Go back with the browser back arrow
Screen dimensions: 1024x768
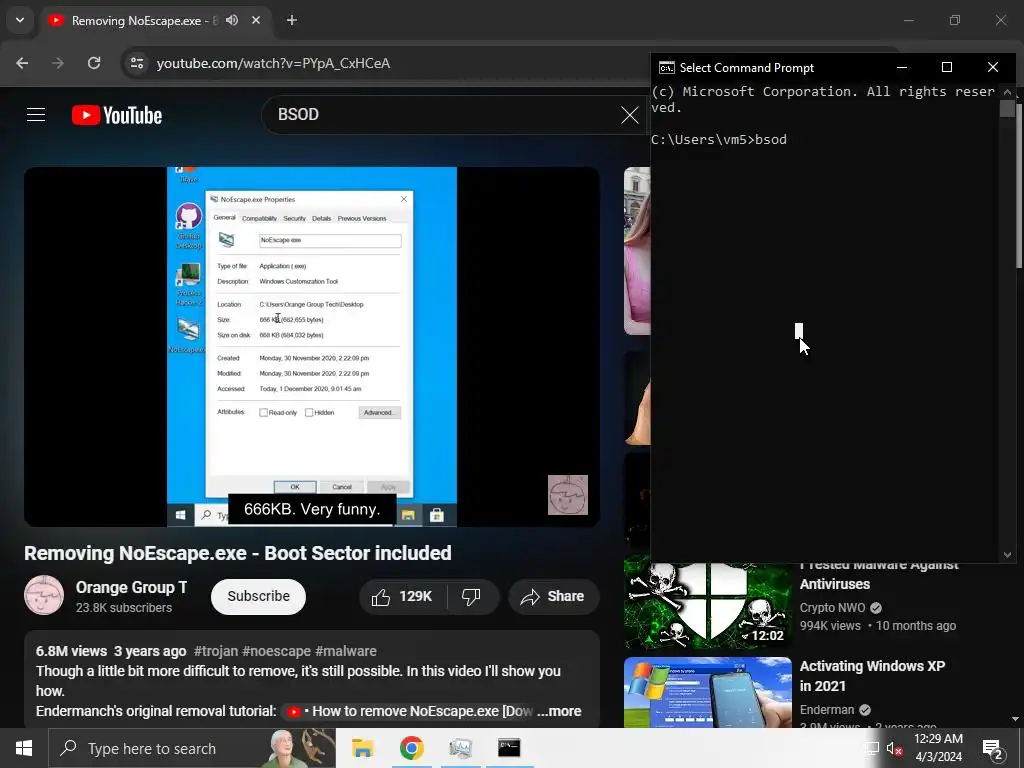(22, 63)
